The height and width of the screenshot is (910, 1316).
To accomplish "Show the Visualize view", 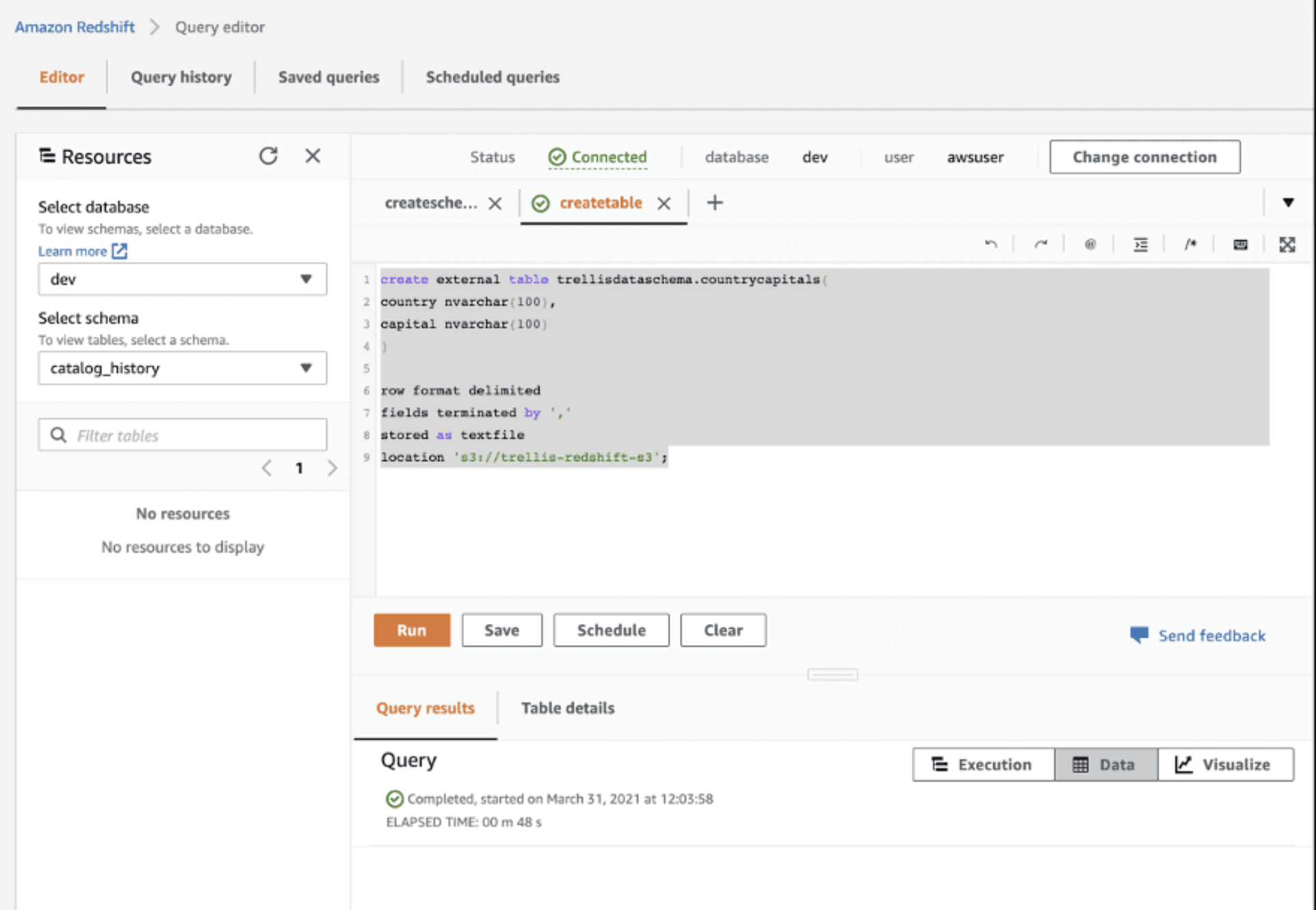I will point(1225,764).
